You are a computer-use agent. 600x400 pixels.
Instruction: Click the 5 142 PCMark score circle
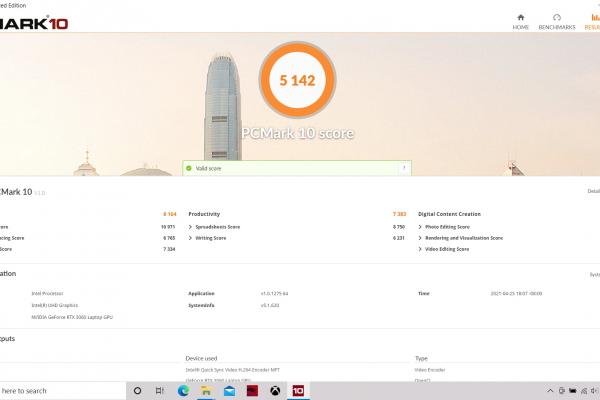[x=297, y=80]
